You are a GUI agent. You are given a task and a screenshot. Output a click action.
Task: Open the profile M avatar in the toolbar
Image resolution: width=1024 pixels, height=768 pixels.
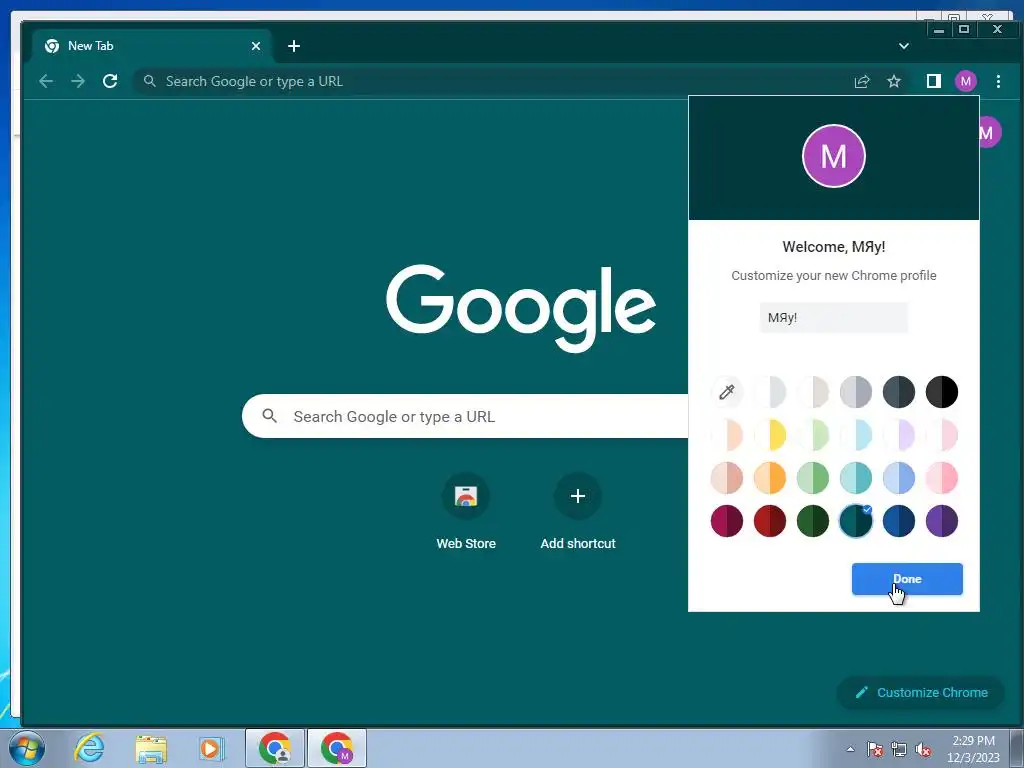click(x=966, y=81)
